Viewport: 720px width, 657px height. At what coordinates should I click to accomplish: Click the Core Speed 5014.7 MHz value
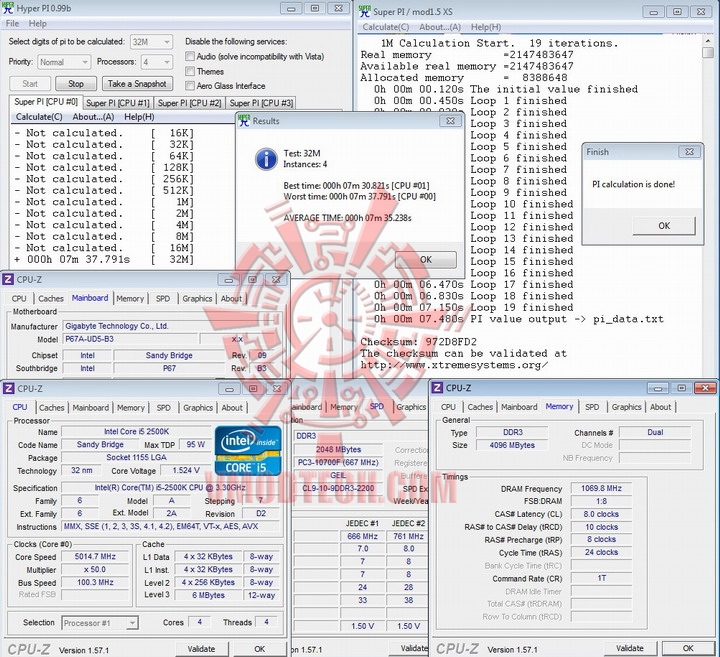[95, 556]
